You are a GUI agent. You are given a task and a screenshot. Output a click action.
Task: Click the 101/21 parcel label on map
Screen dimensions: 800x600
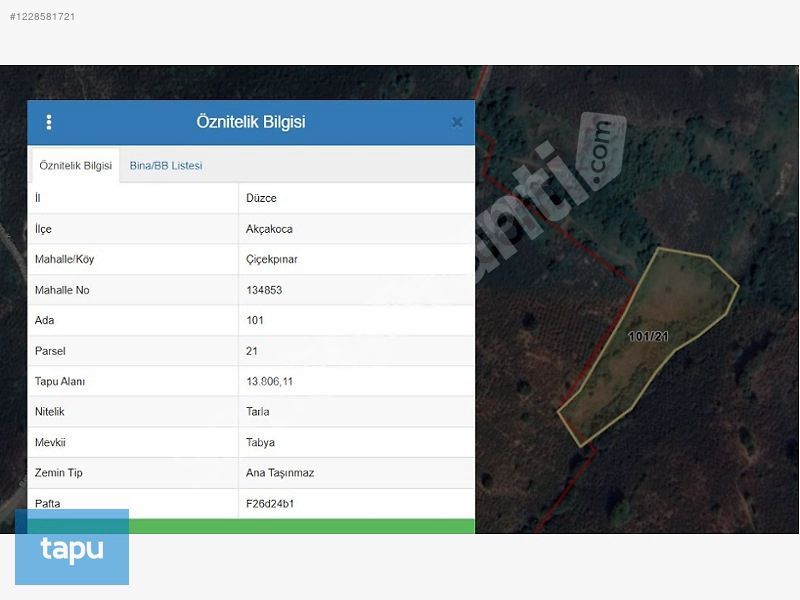[648, 337]
